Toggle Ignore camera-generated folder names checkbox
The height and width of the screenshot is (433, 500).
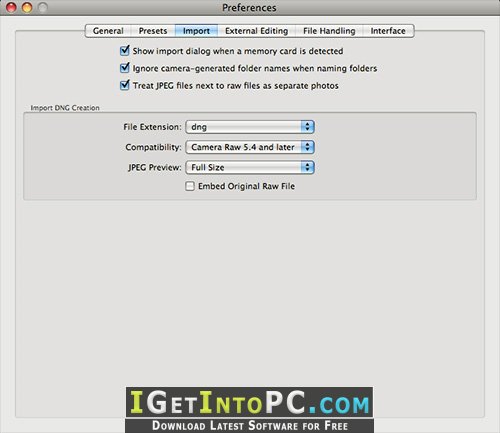125,68
